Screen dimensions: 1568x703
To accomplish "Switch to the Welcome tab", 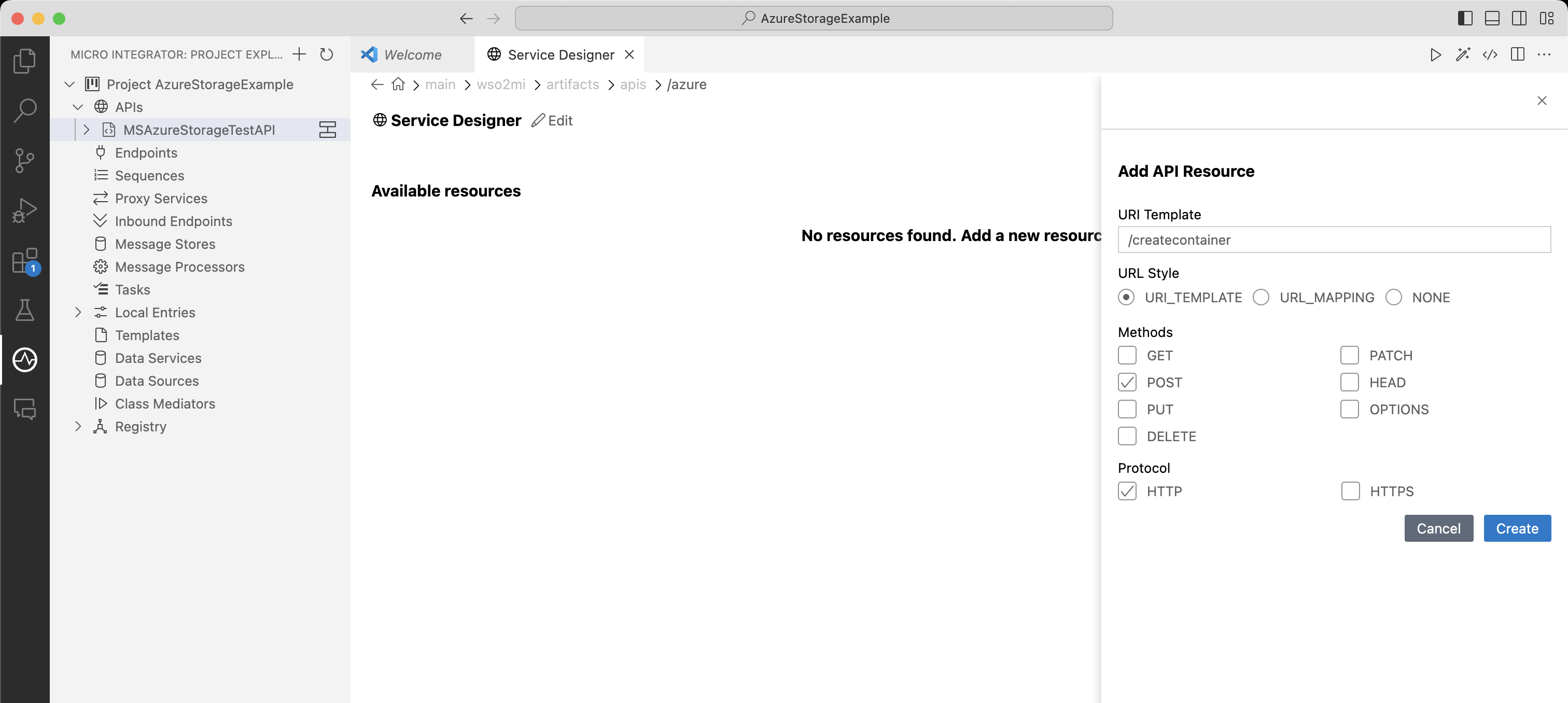I will point(412,55).
